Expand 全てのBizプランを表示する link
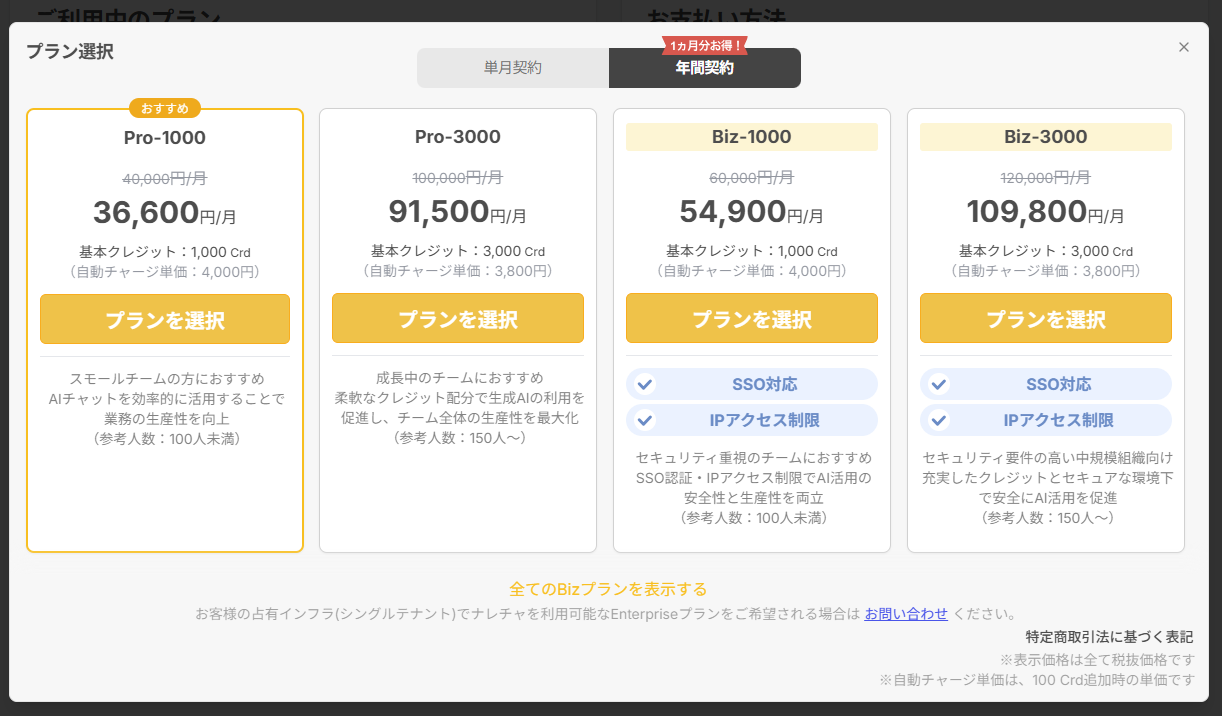The width and height of the screenshot is (1222, 716). pos(608,589)
